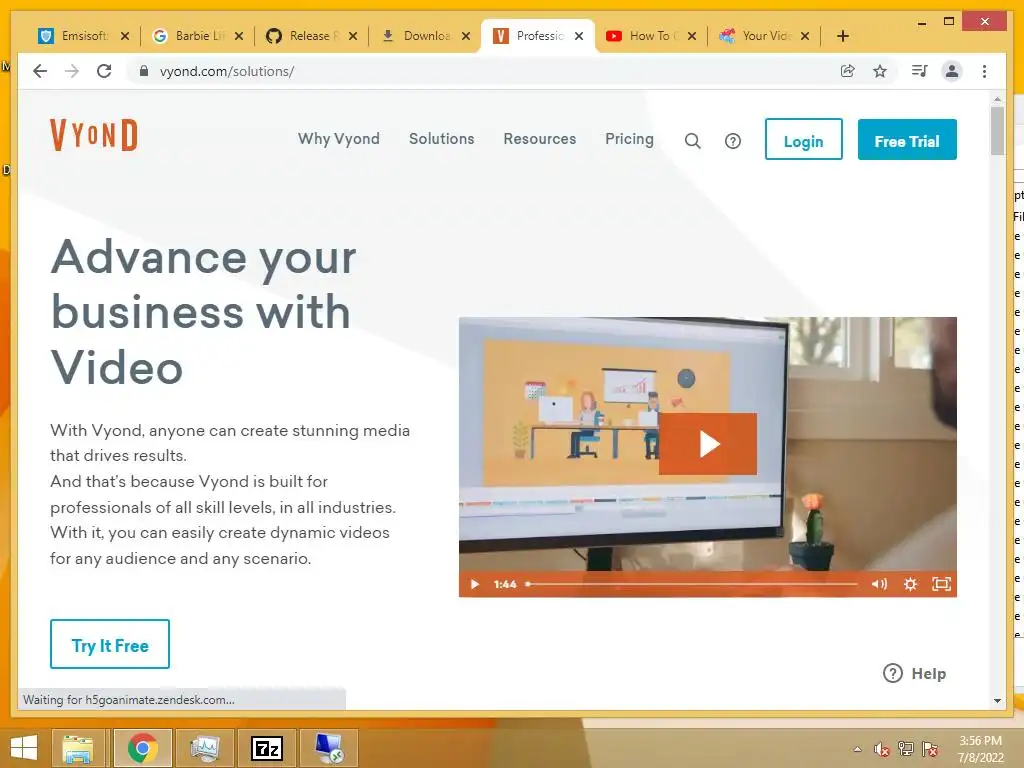The image size is (1024, 768).
Task: Open the system monitor taskbar icon
Action: click(204, 748)
